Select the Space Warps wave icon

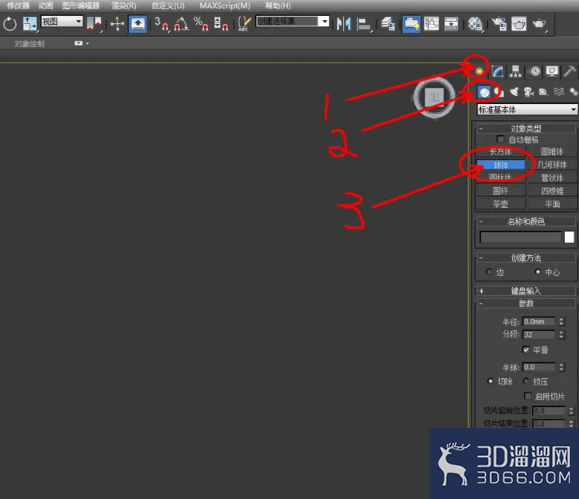[559, 92]
